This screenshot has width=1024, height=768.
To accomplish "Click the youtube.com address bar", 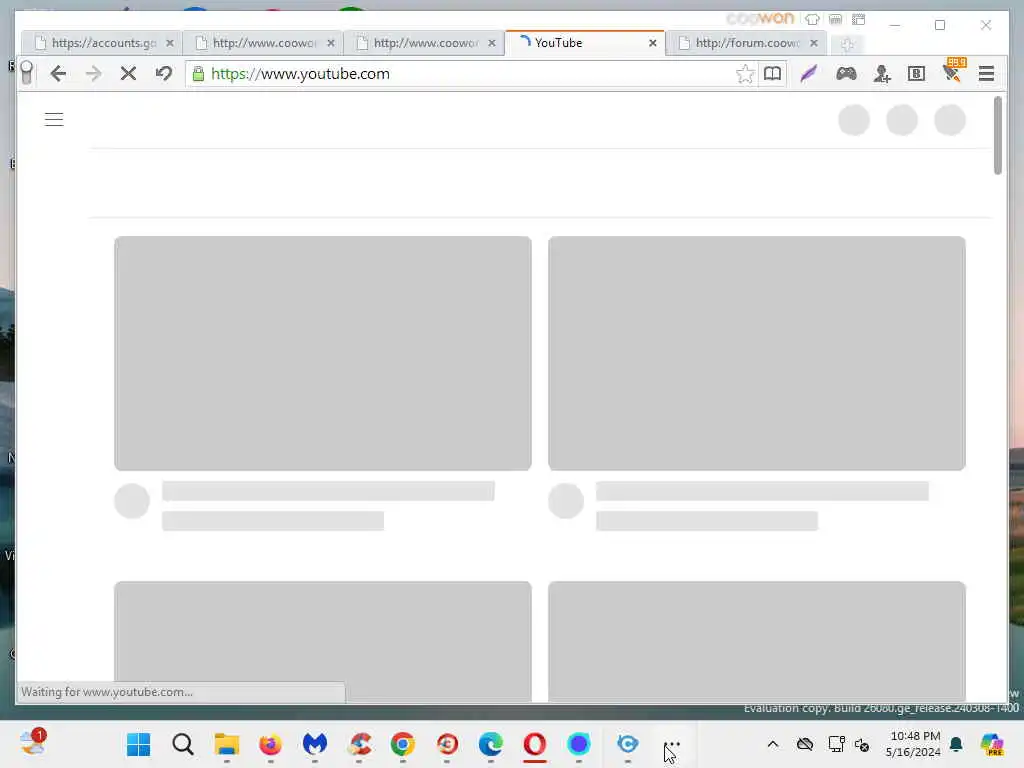I will [x=470, y=74].
